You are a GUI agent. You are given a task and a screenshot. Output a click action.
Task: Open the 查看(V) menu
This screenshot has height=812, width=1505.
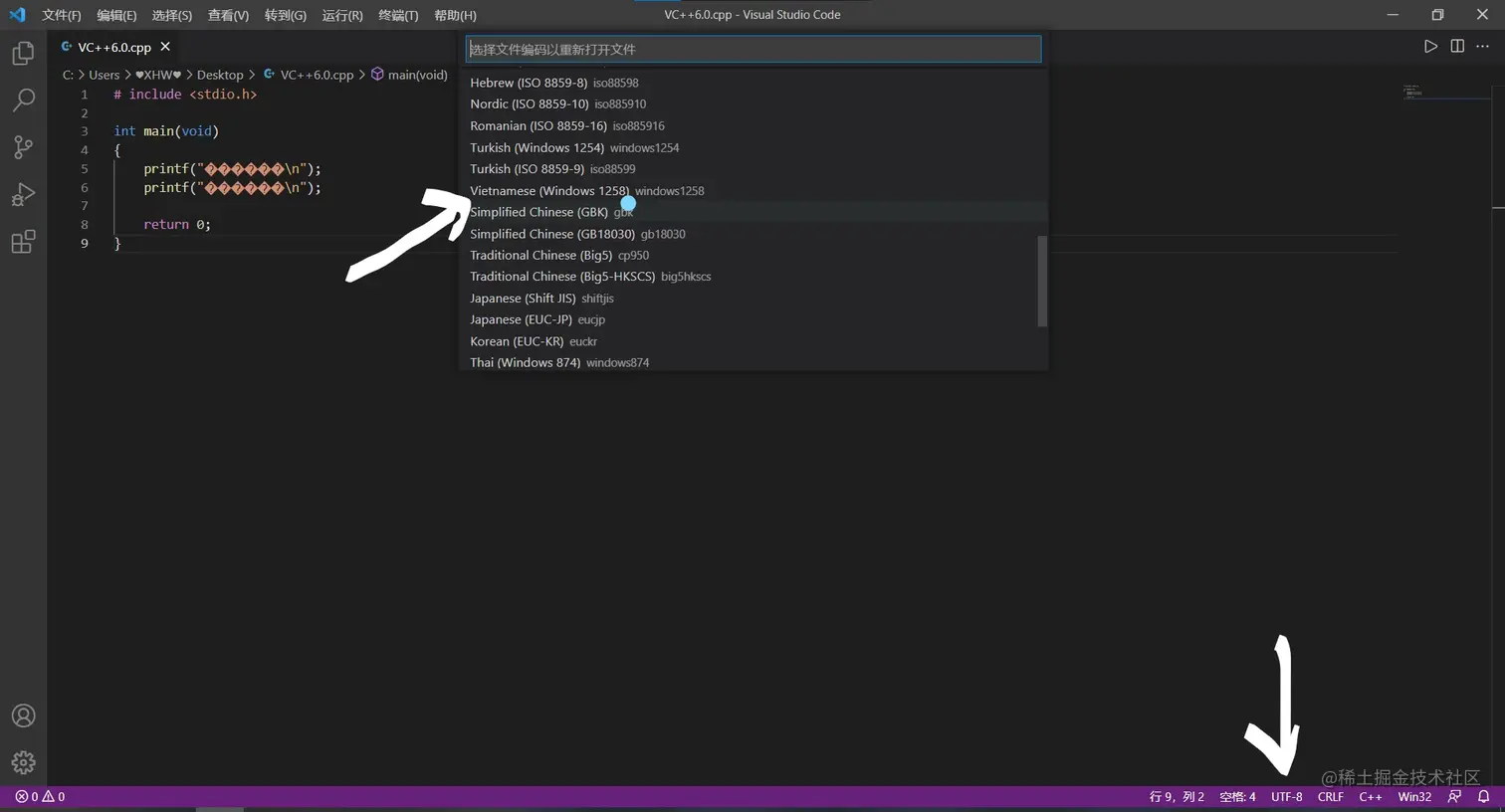pyautogui.click(x=228, y=15)
